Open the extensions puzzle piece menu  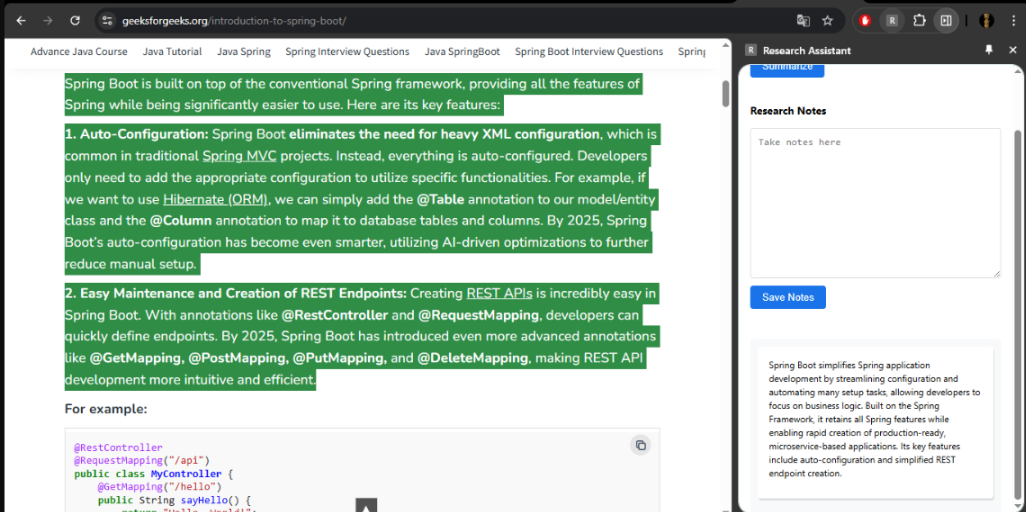point(919,20)
